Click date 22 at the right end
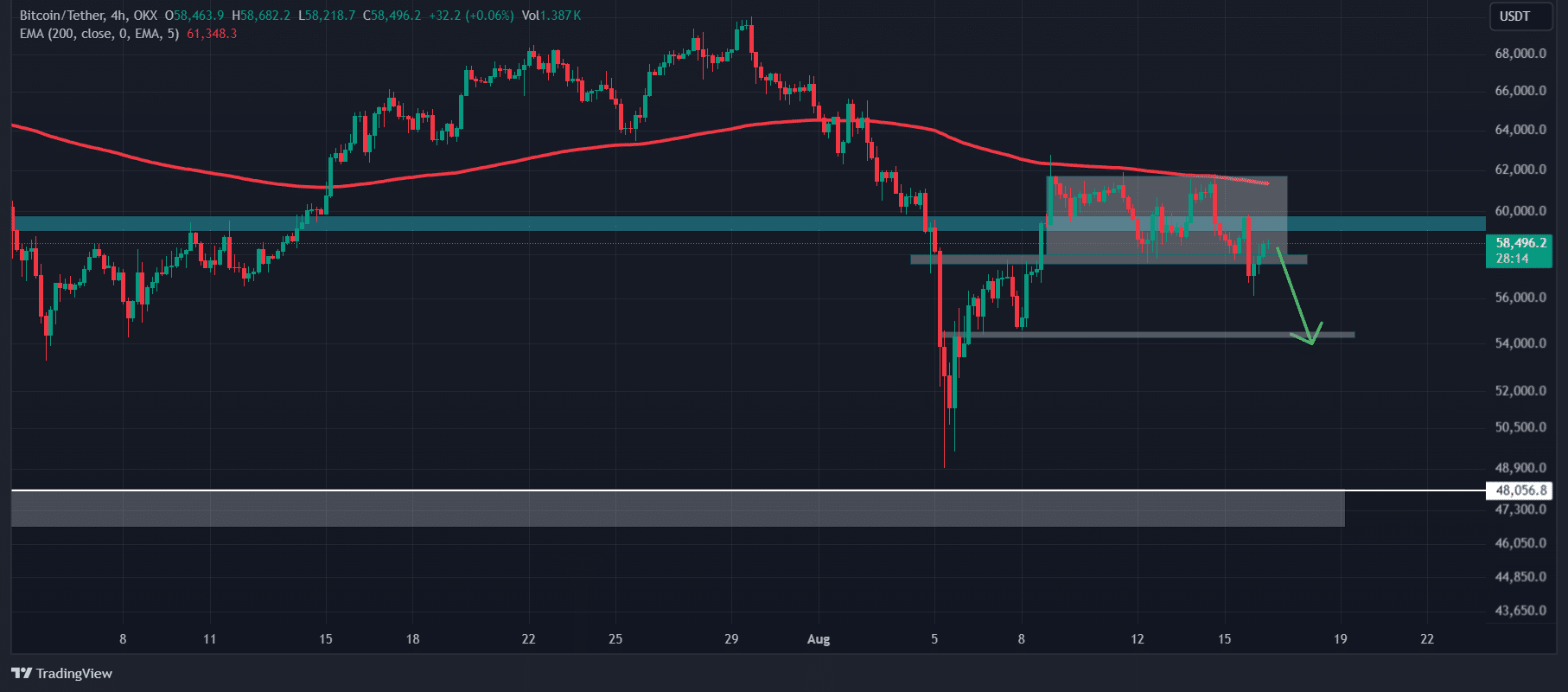This screenshot has height=692, width=1568. (x=1427, y=639)
